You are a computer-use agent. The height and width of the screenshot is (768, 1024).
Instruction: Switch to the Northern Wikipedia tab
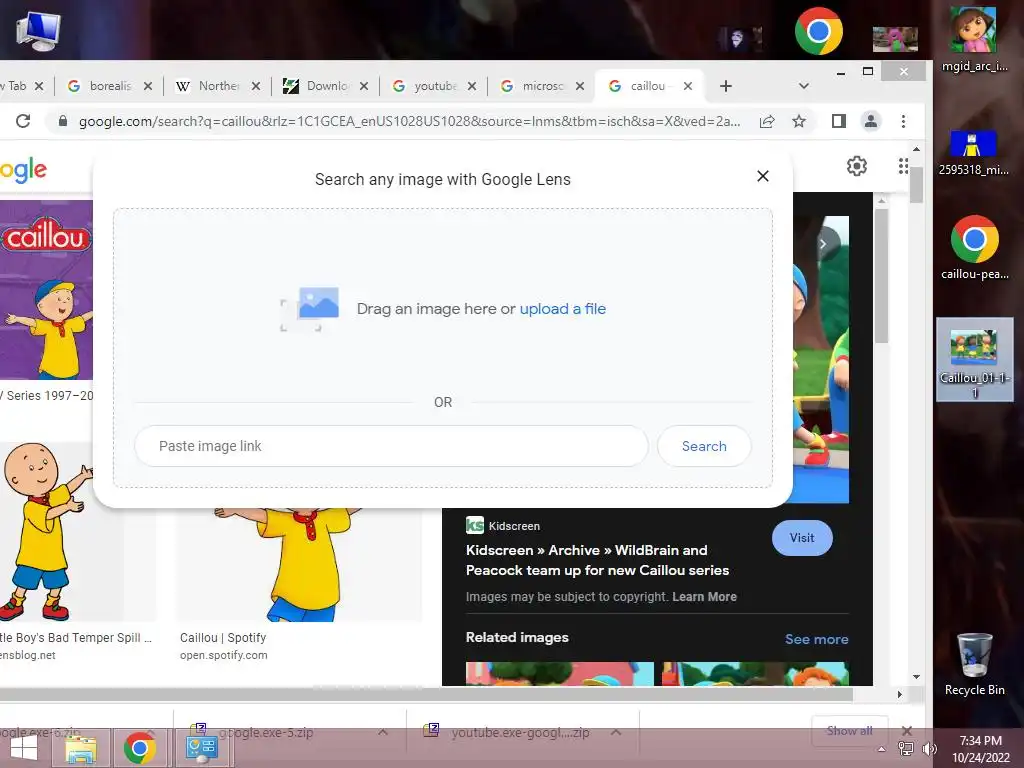pos(209,86)
